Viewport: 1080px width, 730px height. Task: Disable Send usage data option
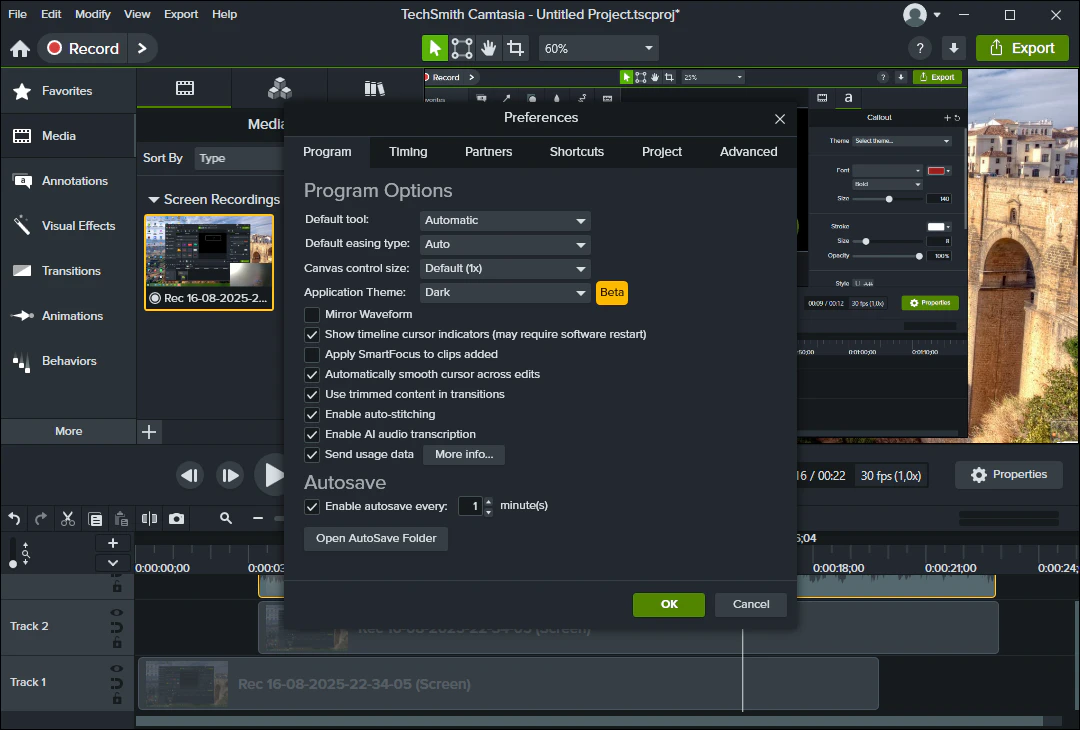pos(312,454)
